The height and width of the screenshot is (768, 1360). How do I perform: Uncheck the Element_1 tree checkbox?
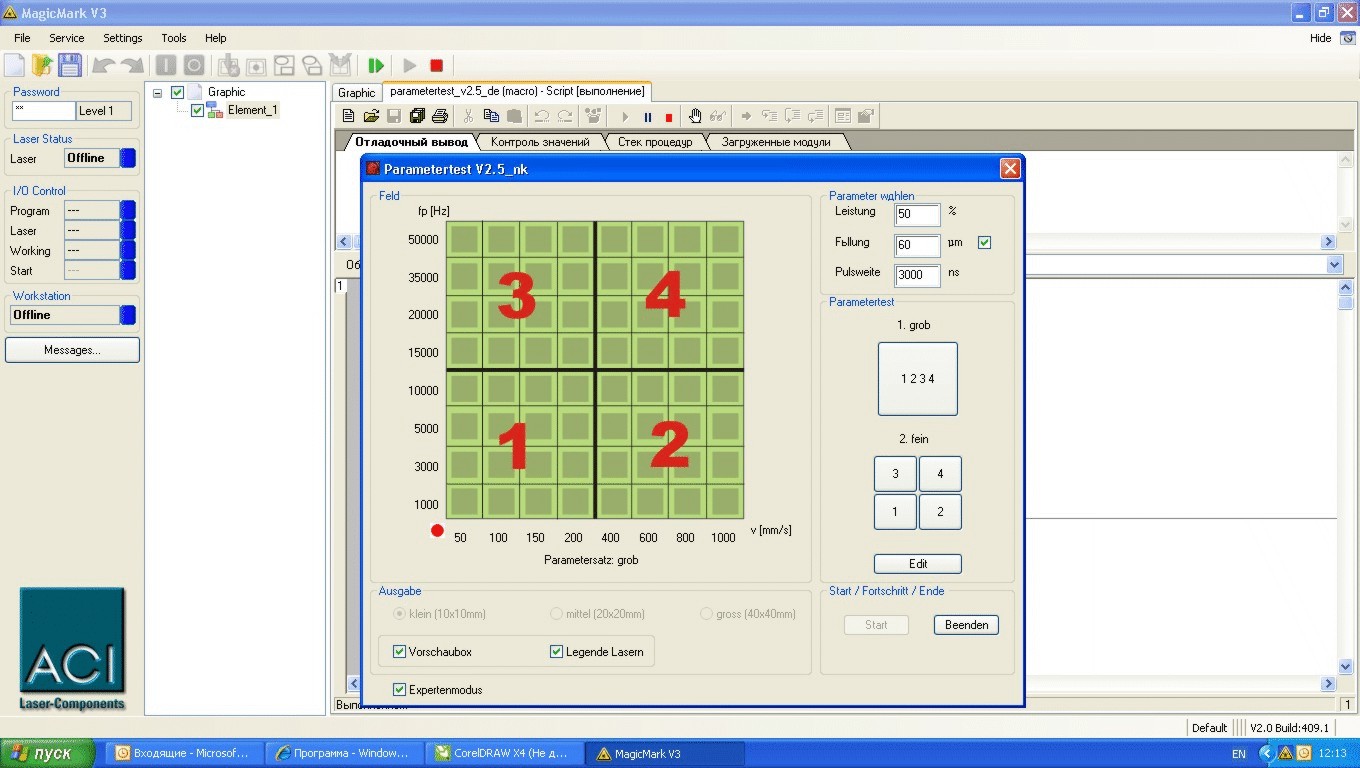point(197,110)
